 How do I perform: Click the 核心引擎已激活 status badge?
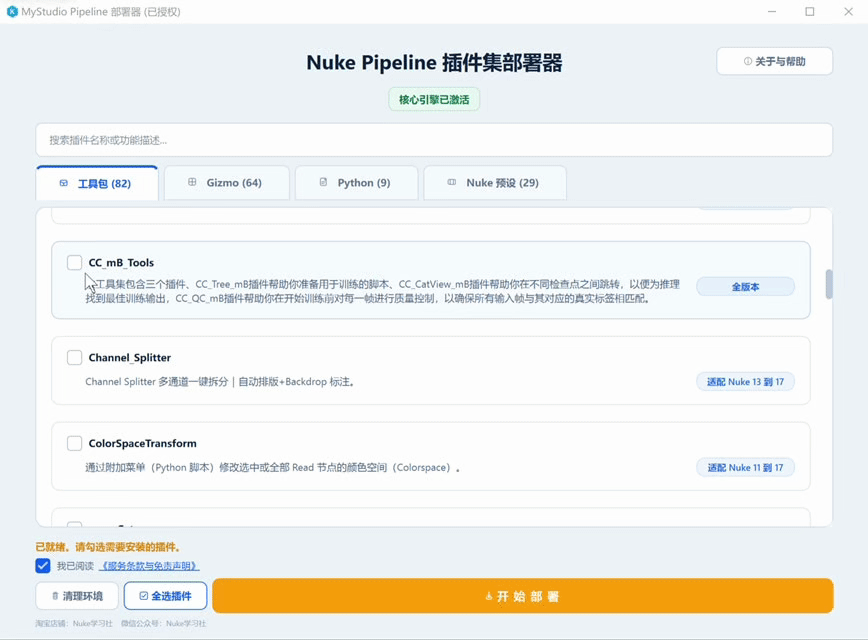[x=434, y=100]
